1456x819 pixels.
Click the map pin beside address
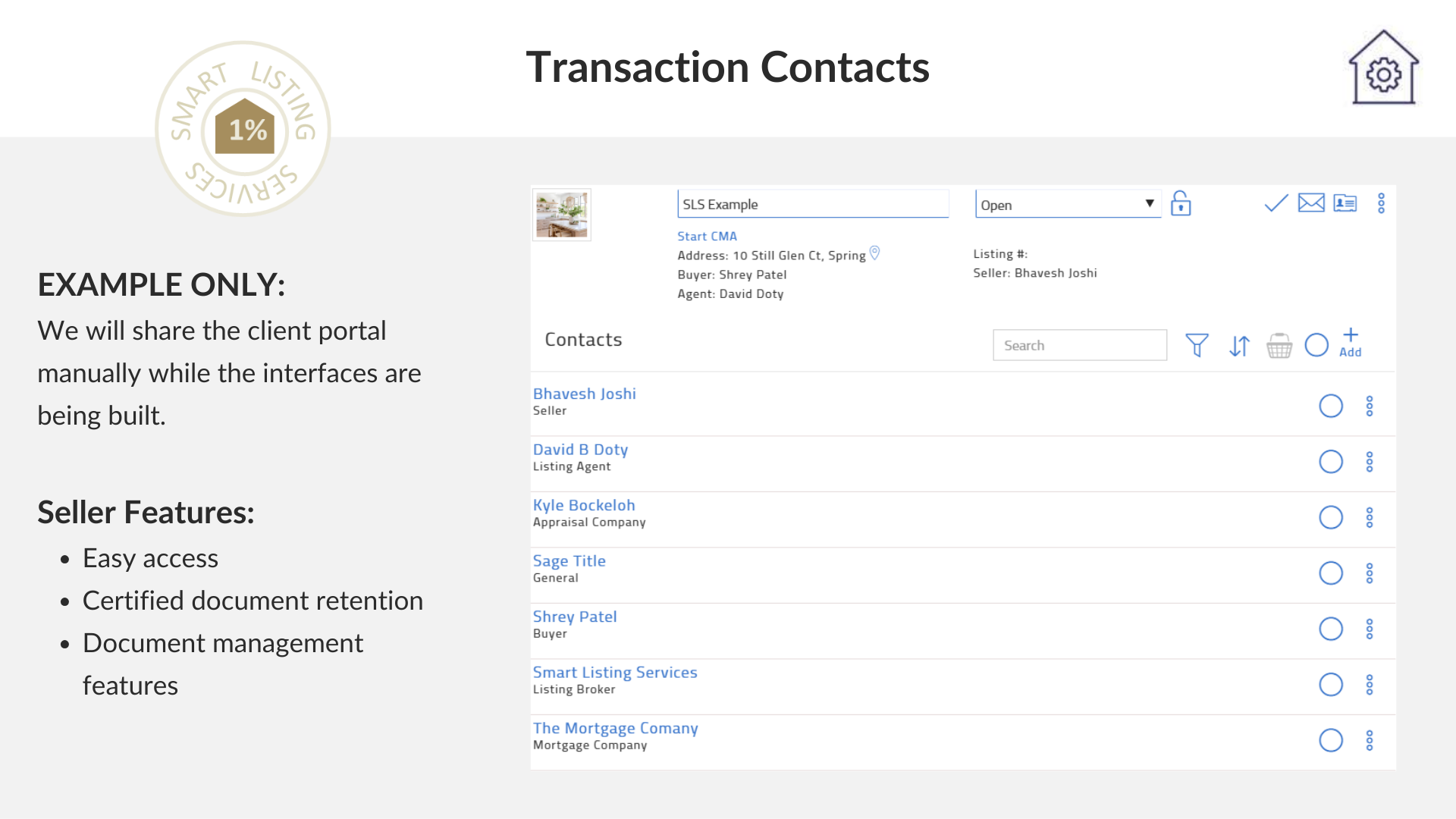(874, 253)
